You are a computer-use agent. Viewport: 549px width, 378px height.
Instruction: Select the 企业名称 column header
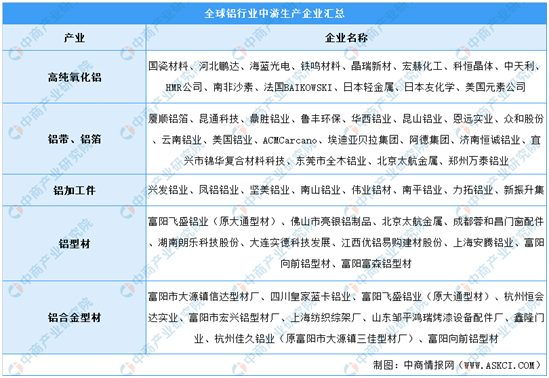click(x=346, y=37)
